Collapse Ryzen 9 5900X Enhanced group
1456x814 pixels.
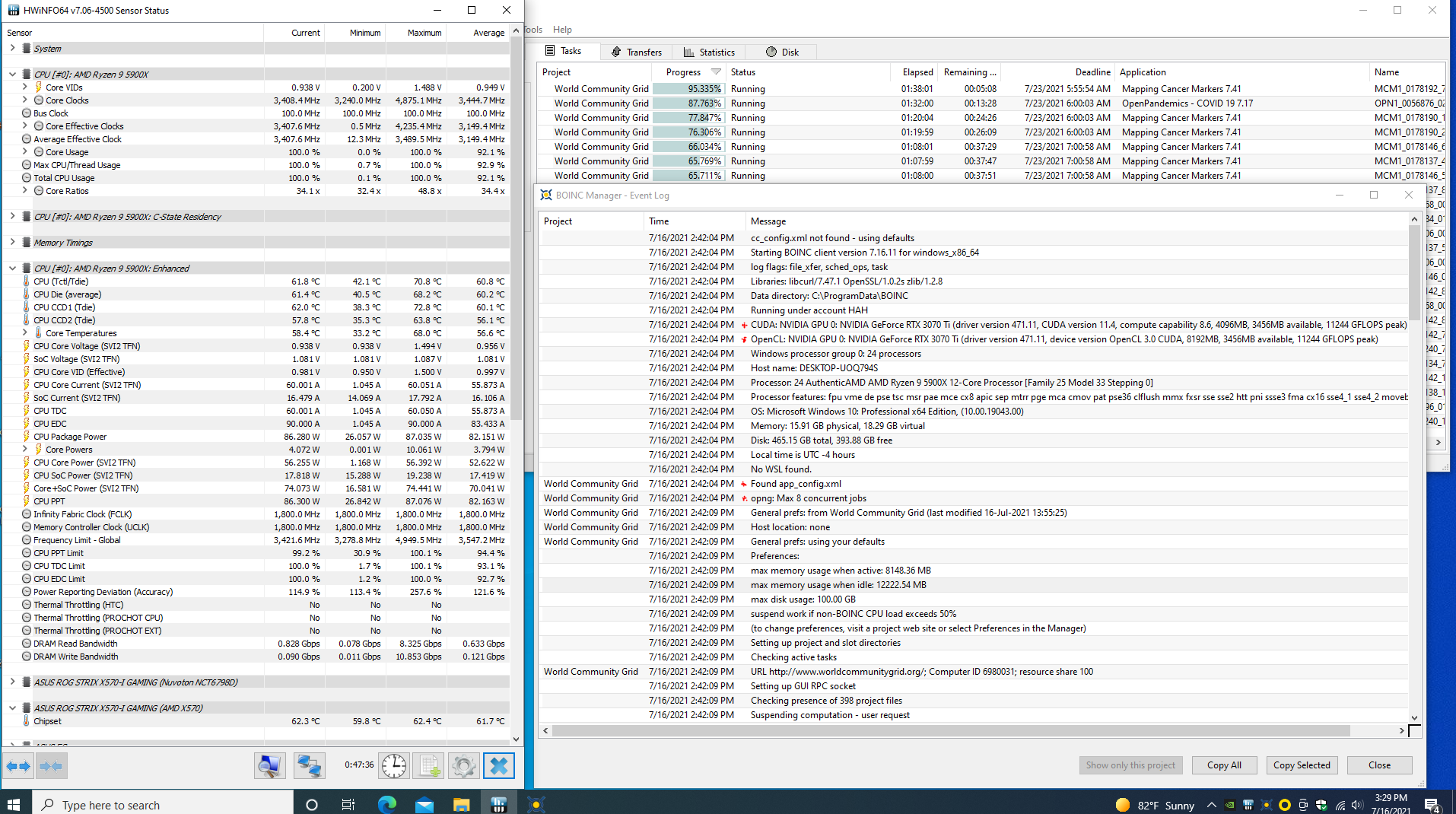pyautogui.click(x=12, y=268)
